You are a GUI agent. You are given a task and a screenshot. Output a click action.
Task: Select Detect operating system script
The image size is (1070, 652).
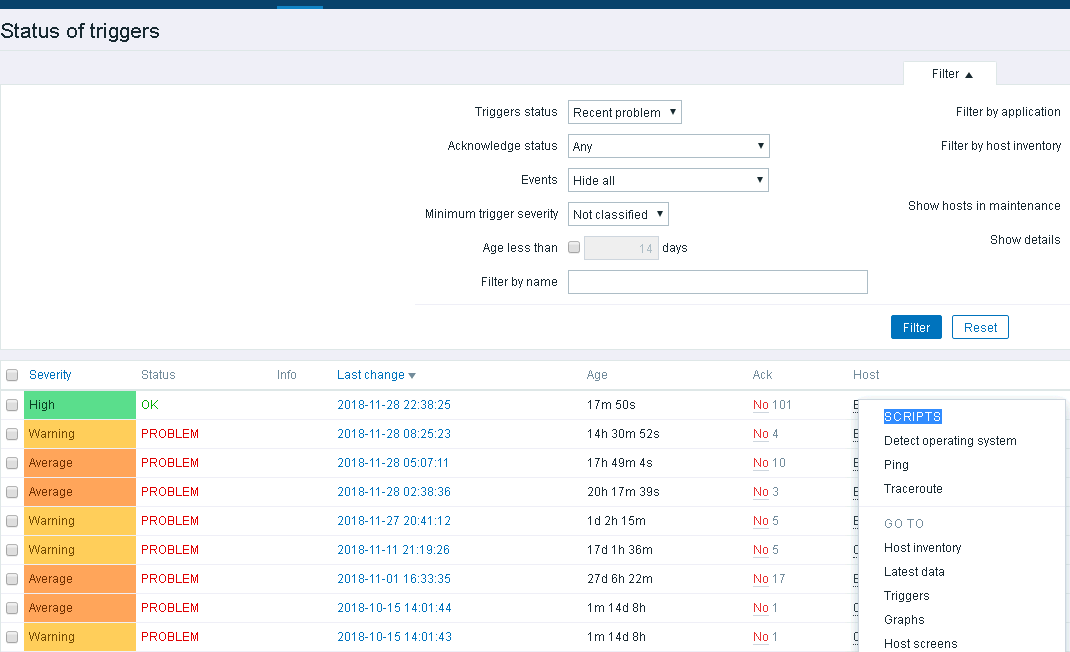(950, 441)
